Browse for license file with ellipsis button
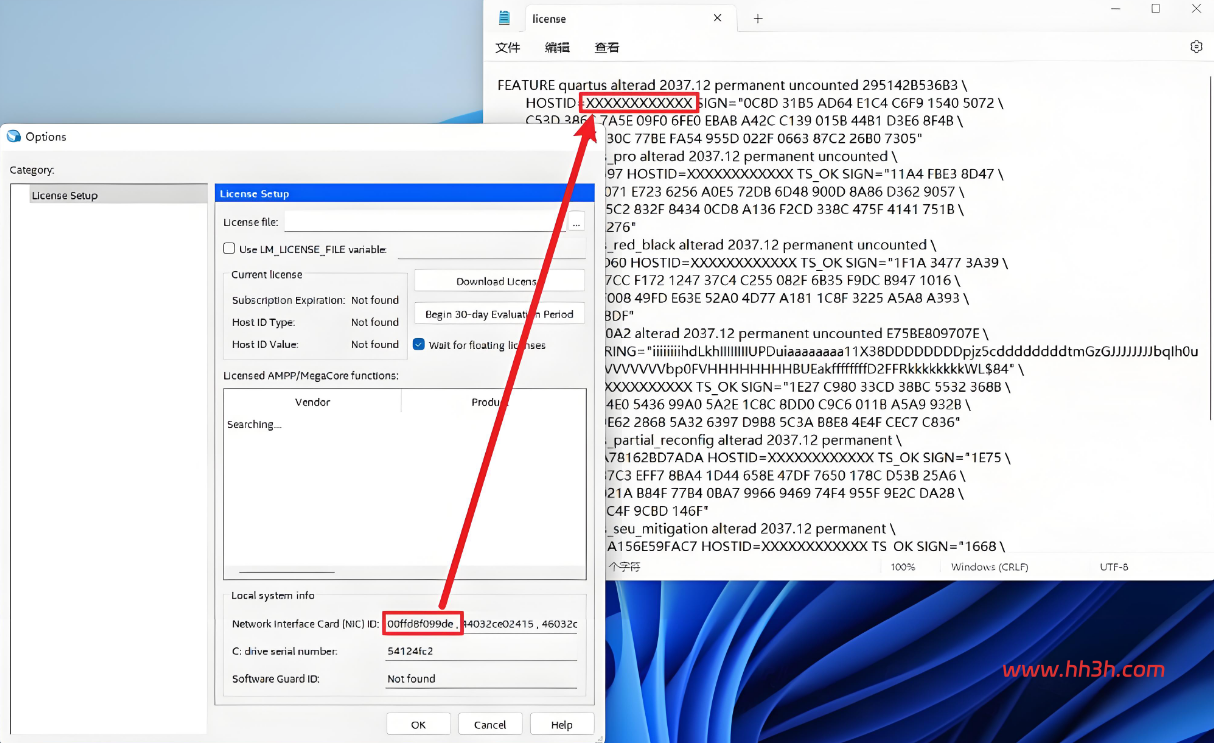The image size is (1214, 743). coord(577,222)
